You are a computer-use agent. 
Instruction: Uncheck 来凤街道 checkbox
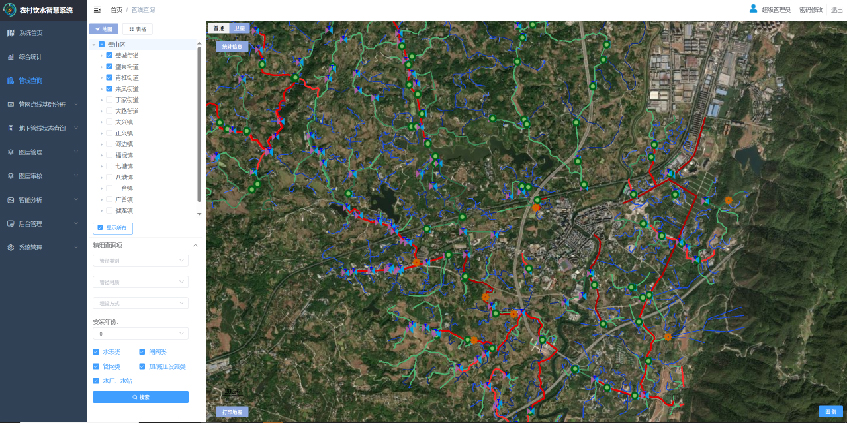(x=109, y=89)
